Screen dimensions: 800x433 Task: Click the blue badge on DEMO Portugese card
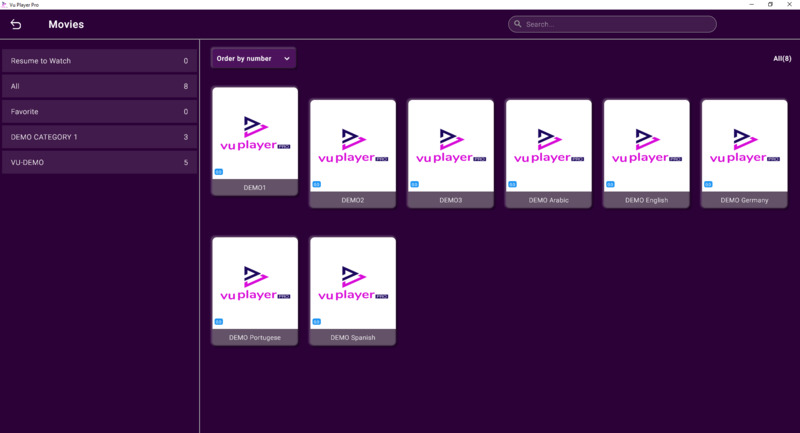click(218, 322)
